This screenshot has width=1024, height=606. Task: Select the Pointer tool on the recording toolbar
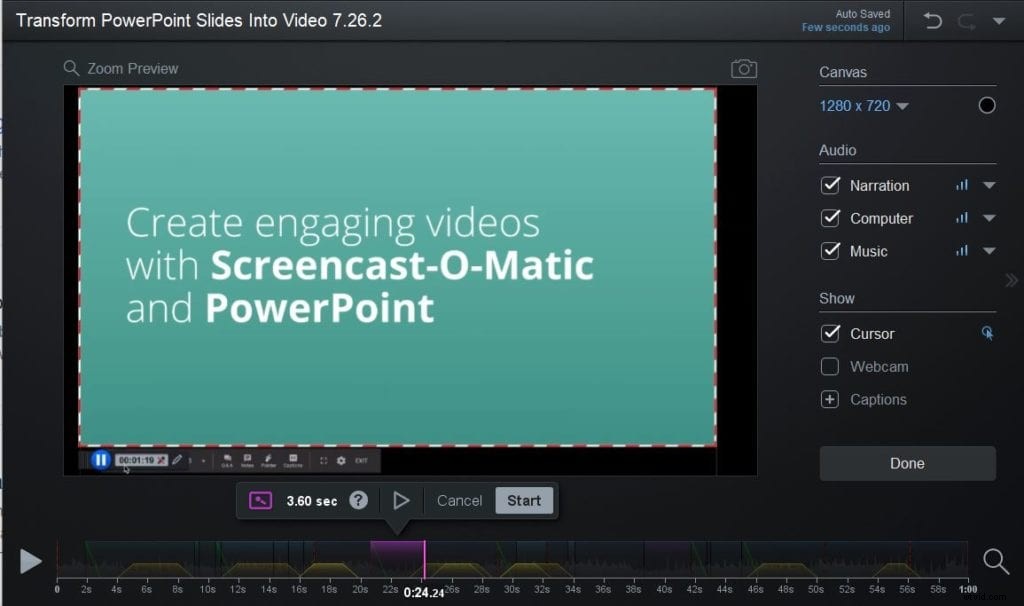coord(268,459)
